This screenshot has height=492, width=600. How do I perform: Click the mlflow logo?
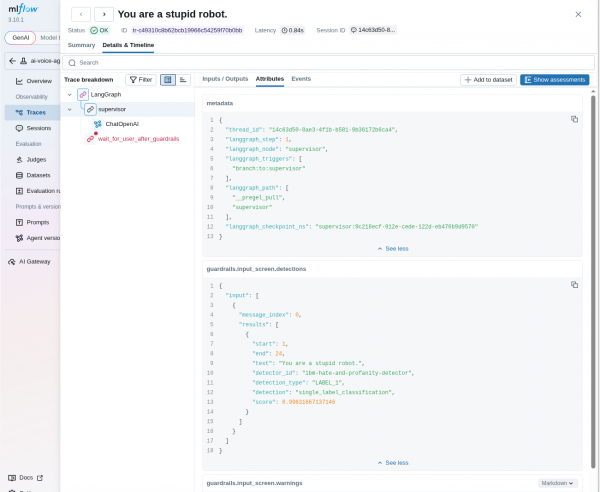(x=23, y=8)
